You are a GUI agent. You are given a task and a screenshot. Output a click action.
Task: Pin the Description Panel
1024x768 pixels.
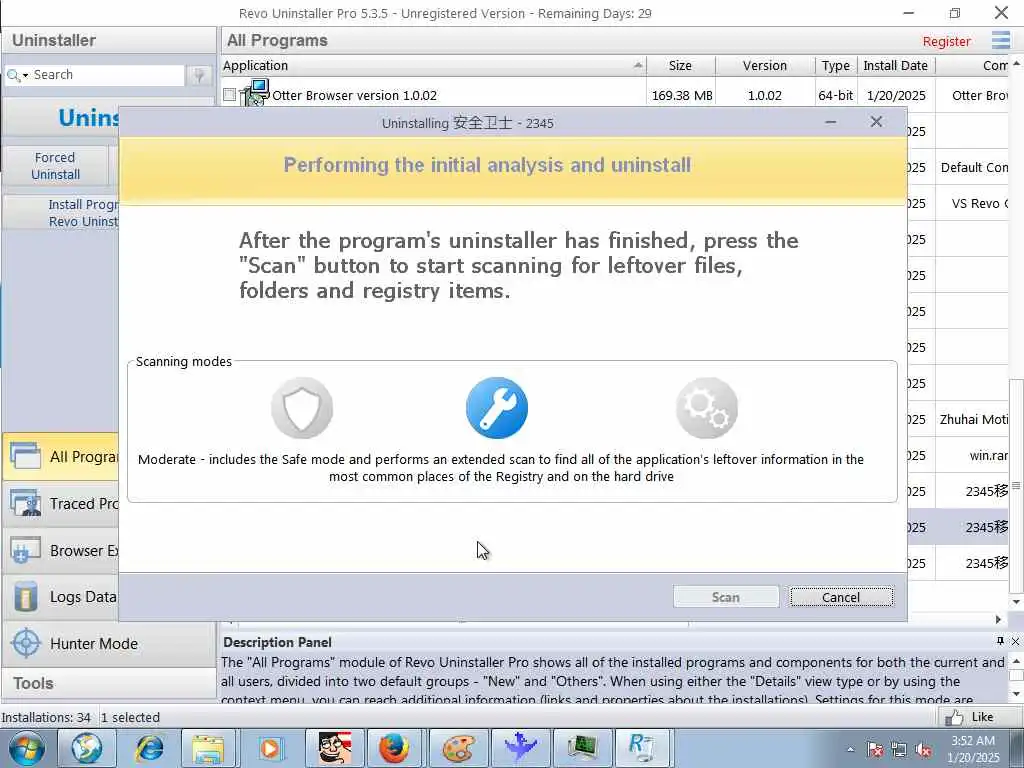pos(1000,641)
